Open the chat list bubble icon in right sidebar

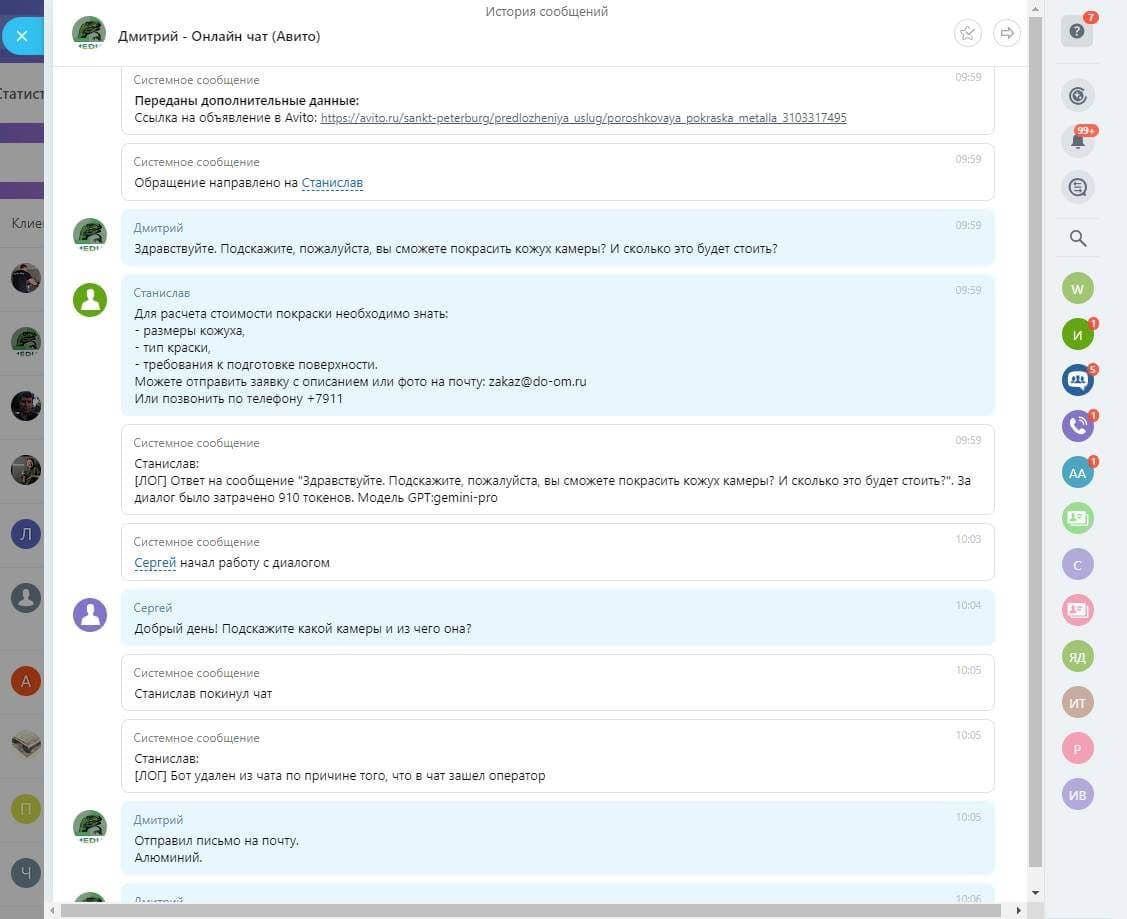[1077, 188]
